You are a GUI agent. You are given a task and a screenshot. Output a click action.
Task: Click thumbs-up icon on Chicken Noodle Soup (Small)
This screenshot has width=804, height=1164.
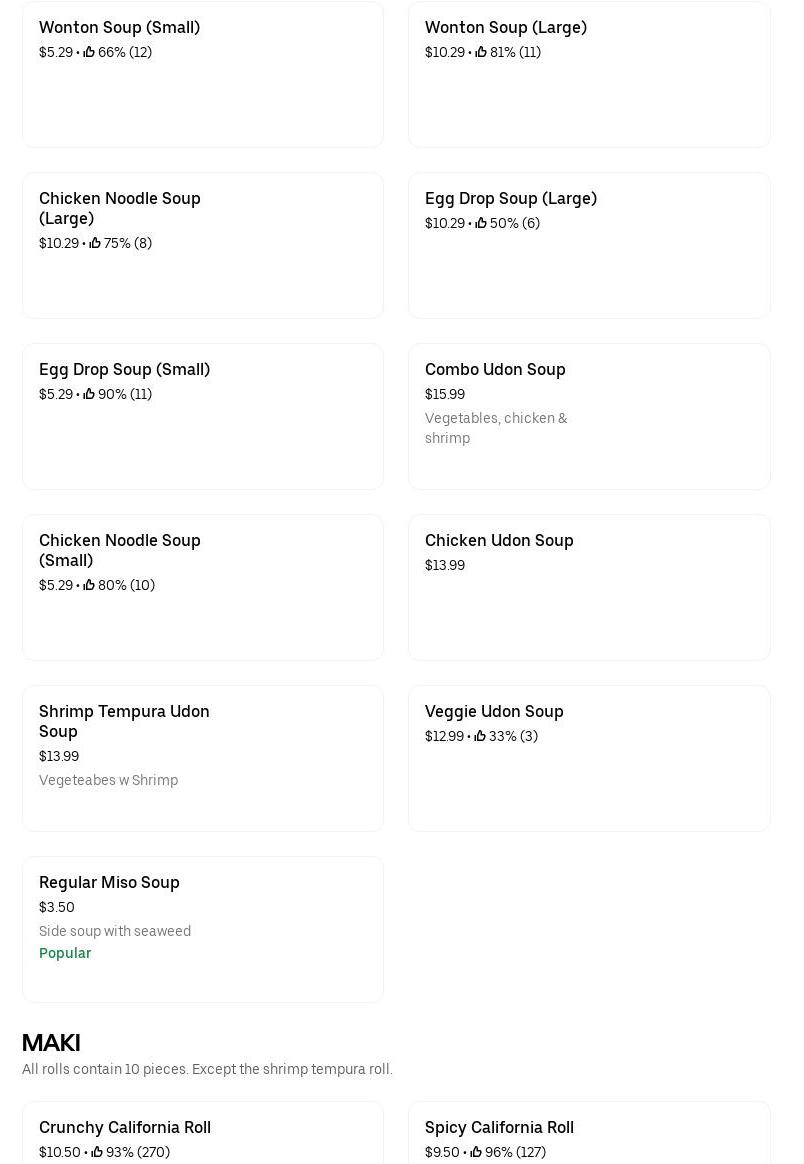pyautogui.click(x=89, y=585)
